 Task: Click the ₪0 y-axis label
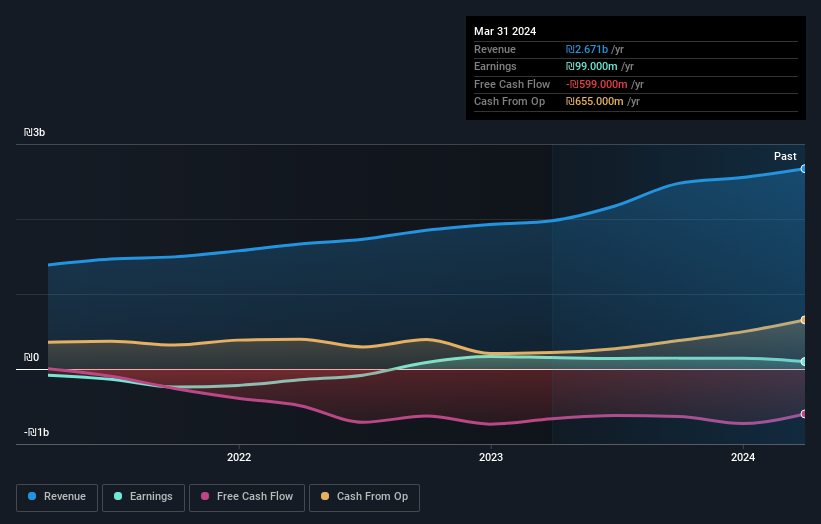click(x=31, y=357)
